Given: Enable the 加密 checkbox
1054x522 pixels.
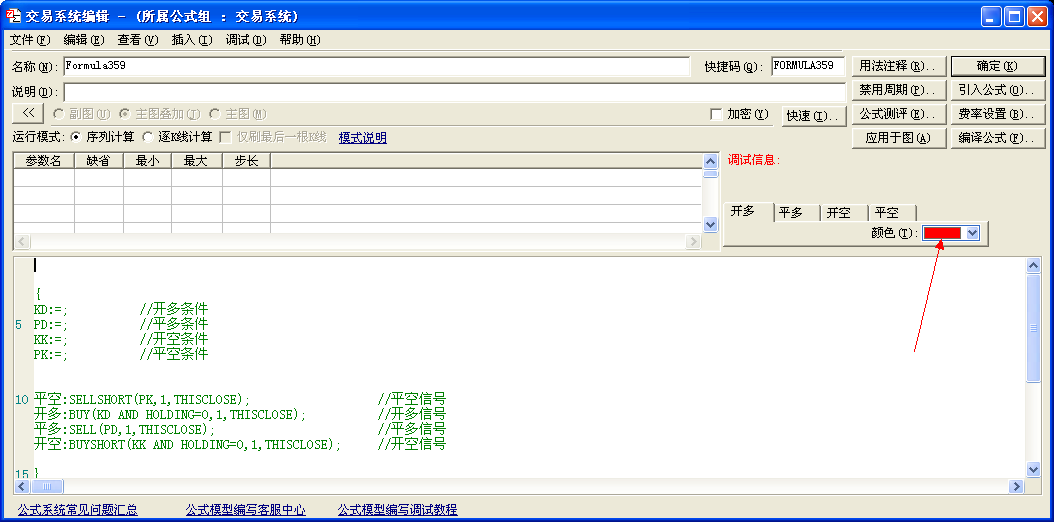Looking at the screenshot, I should click(x=716, y=114).
